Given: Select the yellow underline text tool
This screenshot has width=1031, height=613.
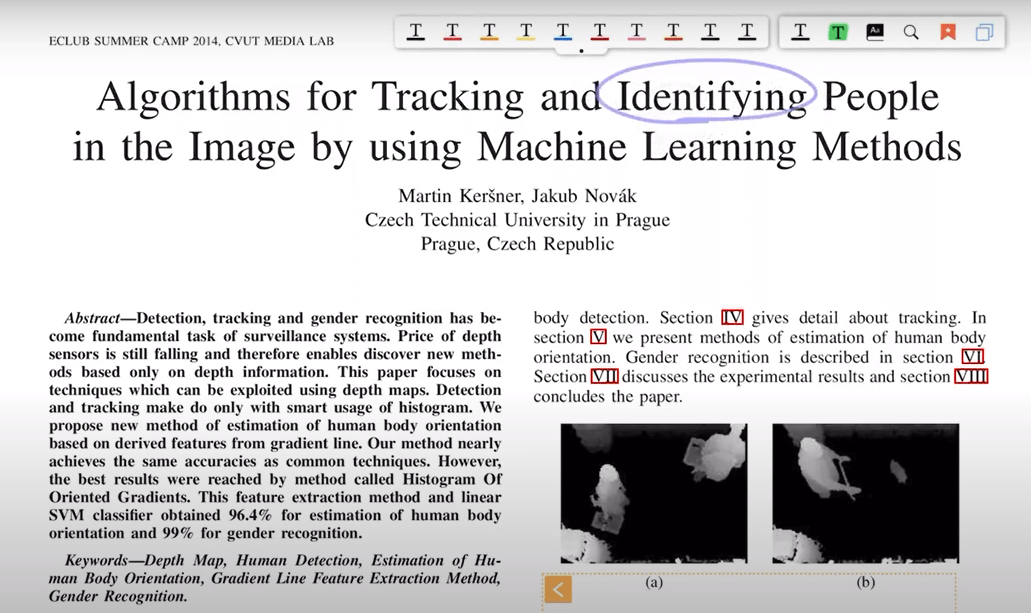Looking at the screenshot, I should tap(526, 32).
